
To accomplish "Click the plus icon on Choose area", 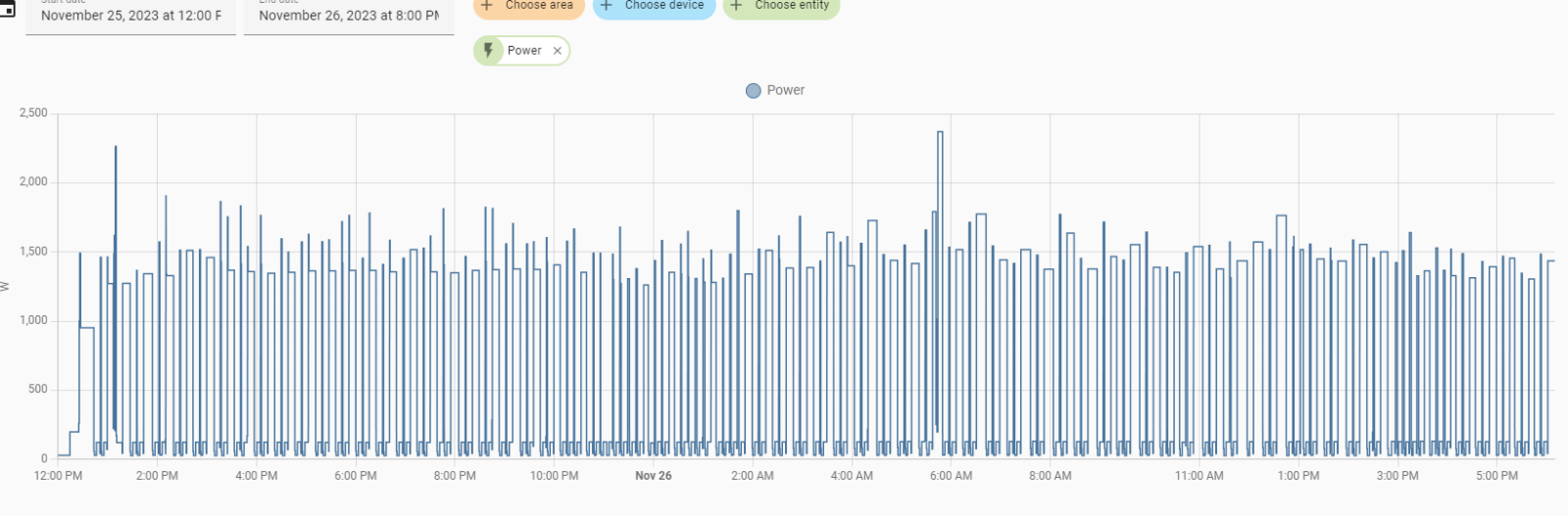I will [x=486, y=5].
